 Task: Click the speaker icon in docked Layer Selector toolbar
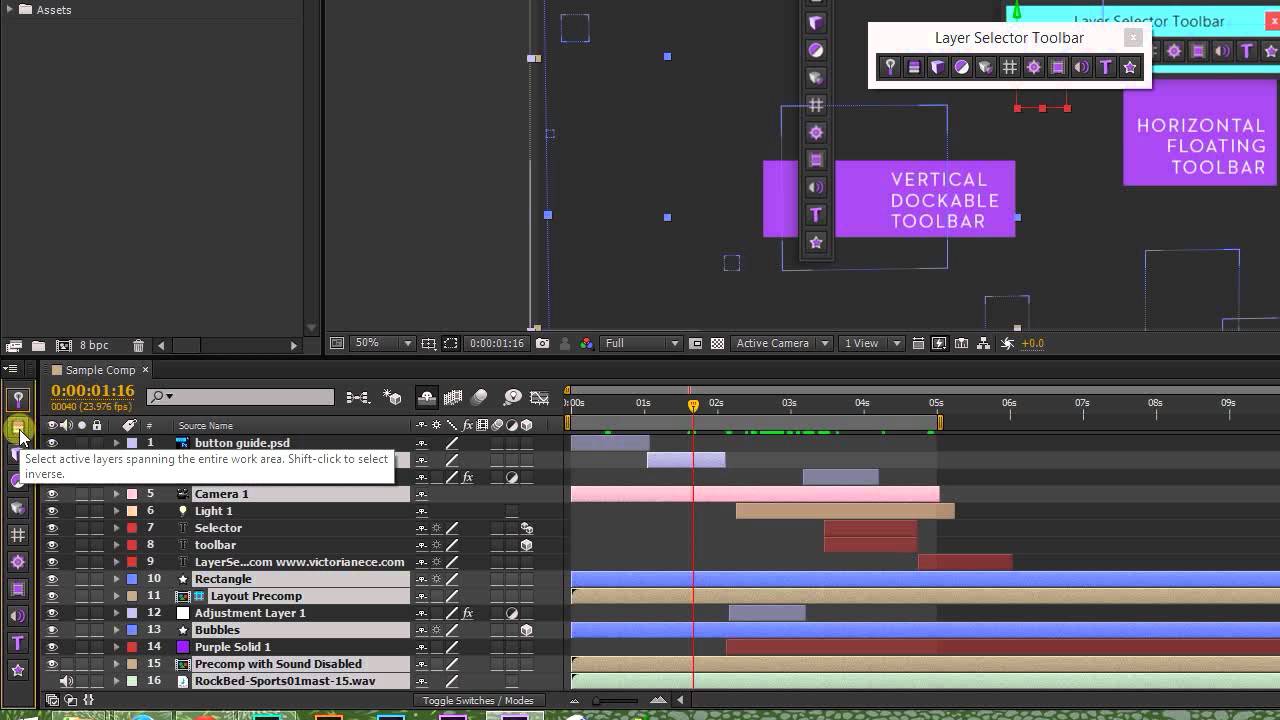(x=18, y=616)
